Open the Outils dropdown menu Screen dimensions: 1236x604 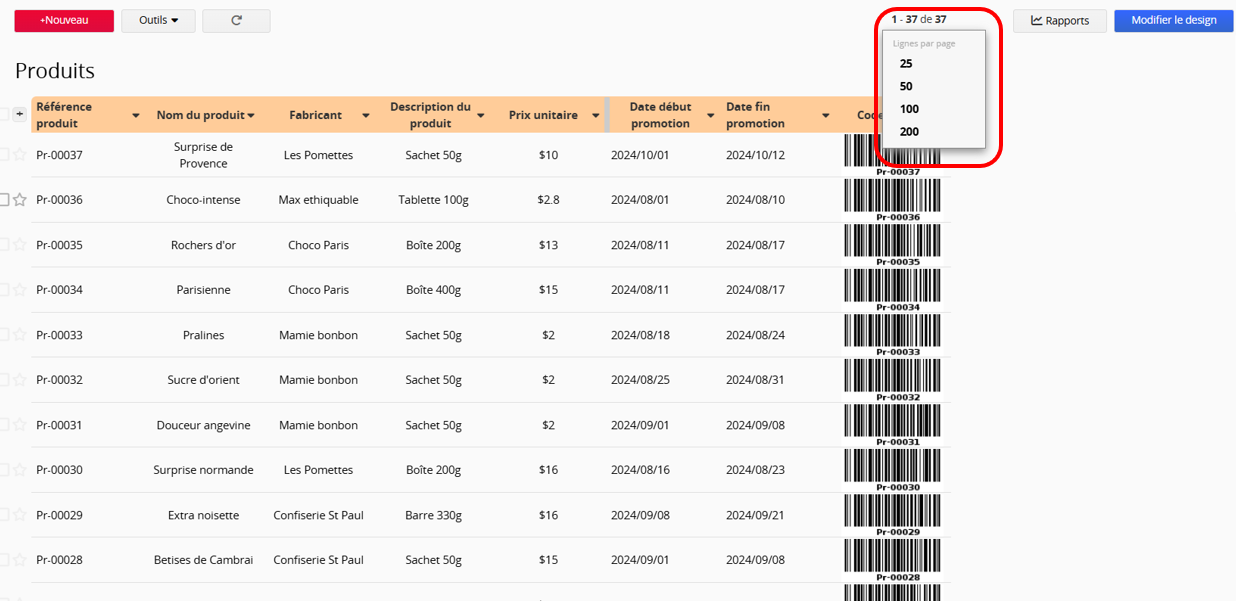click(158, 20)
